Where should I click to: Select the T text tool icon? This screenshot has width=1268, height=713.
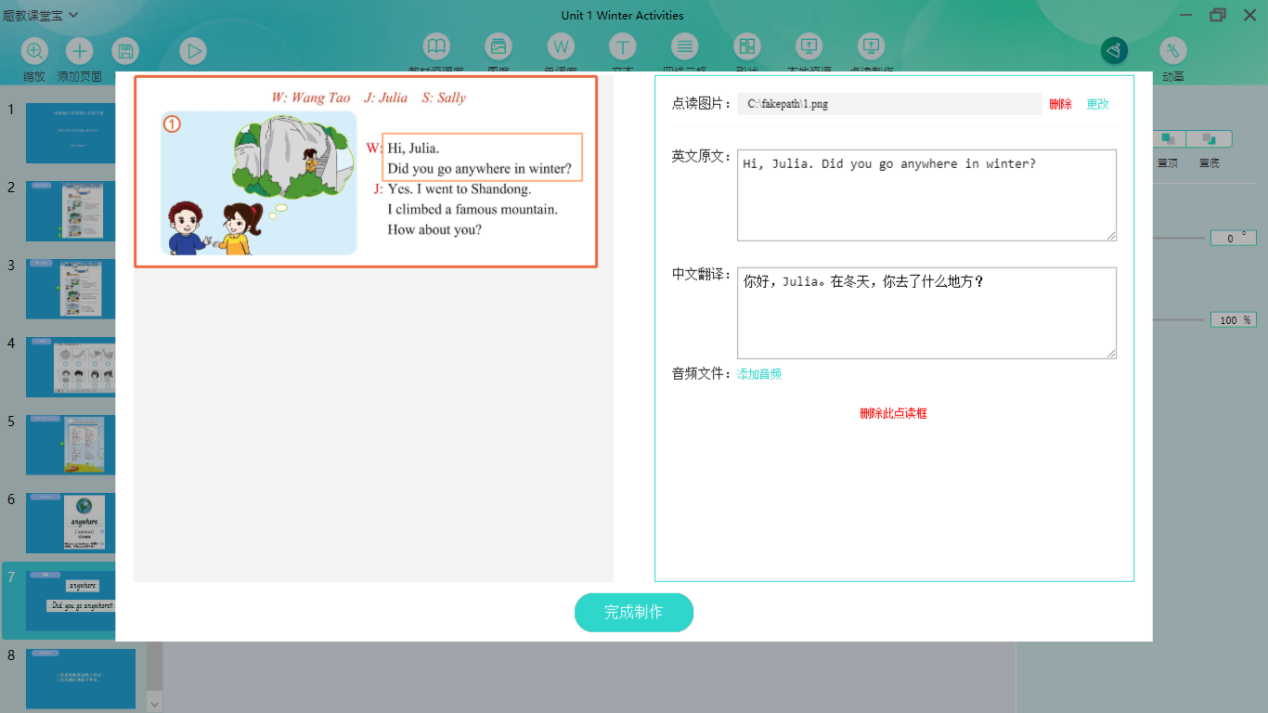(622, 47)
